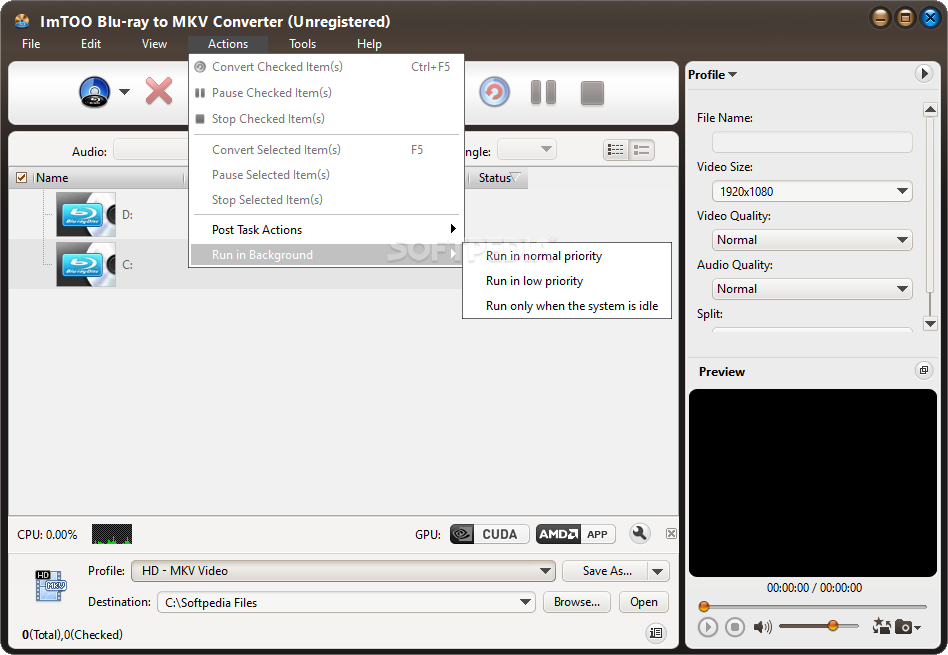948x655 pixels.
Task: Open the Help menu
Action: coord(369,44)
